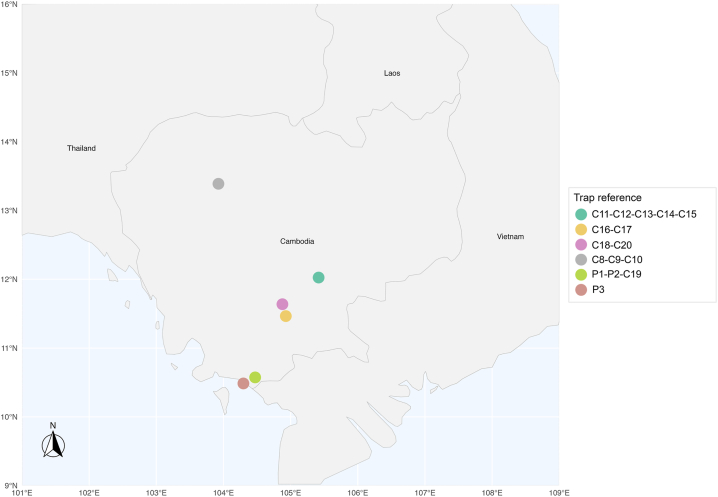
Task: Click the Laos country label
Action: coord(392,73)
